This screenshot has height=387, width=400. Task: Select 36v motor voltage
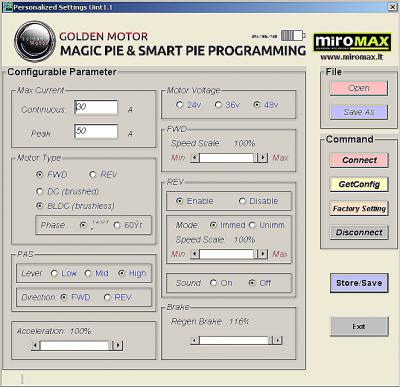tap(218, 105)
